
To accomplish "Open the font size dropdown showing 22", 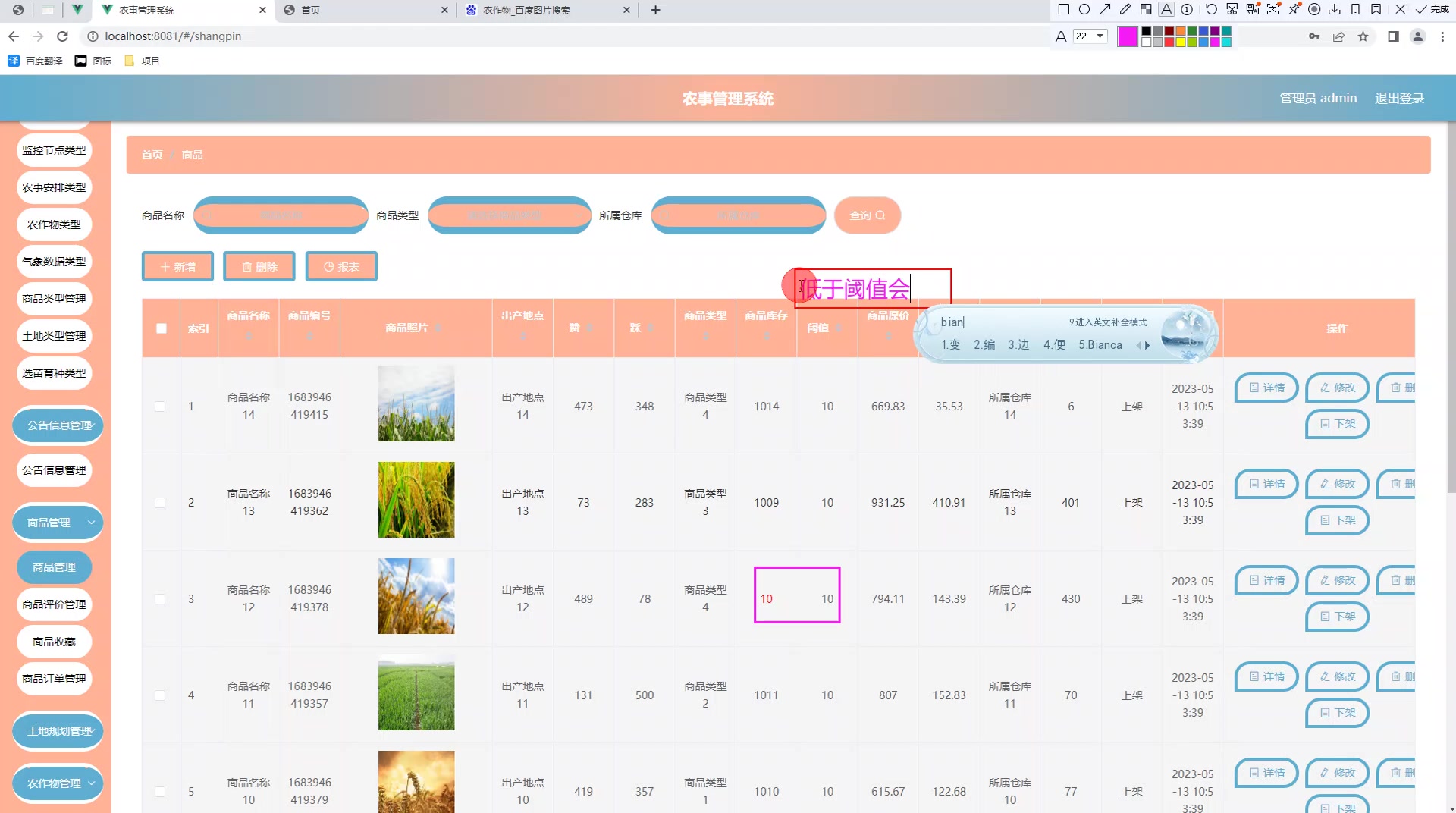I will [x=1090, y=36].
